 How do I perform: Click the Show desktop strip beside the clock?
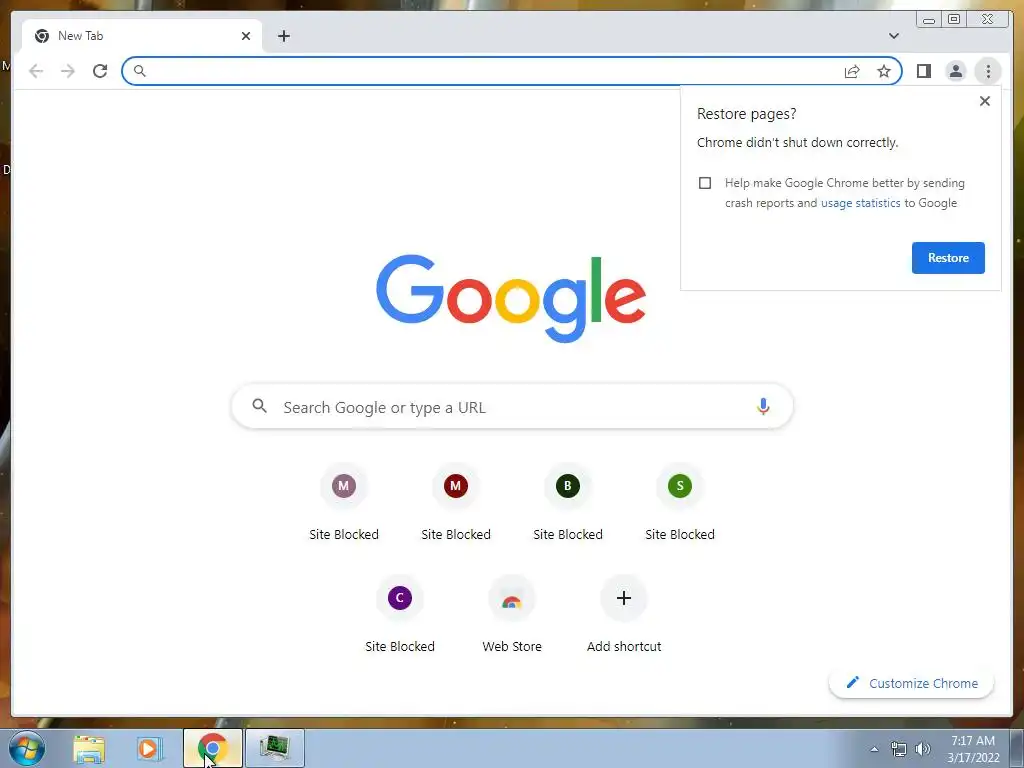(x=1017, y=748)
